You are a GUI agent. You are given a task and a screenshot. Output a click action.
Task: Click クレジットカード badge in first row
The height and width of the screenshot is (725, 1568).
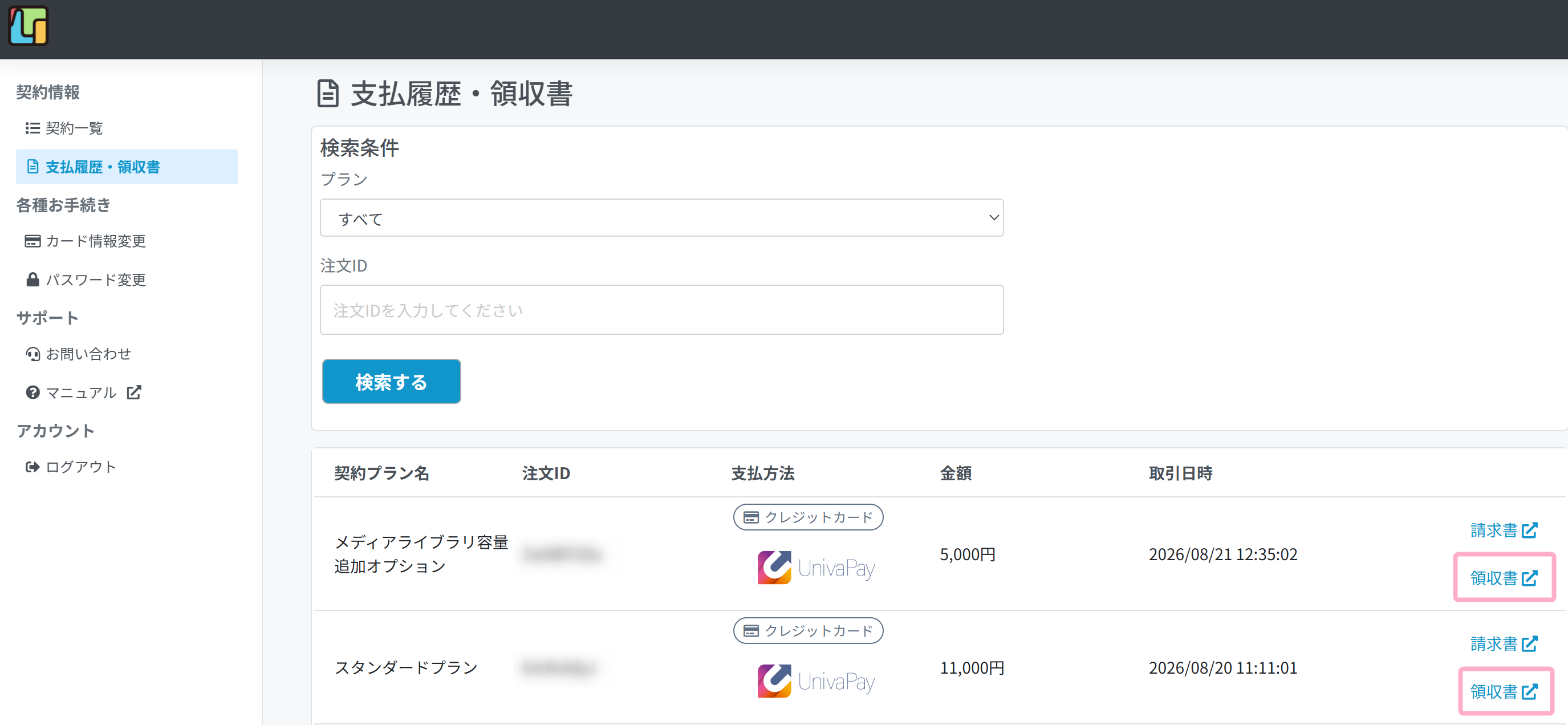pyautogui.click(x=807, y=517)
